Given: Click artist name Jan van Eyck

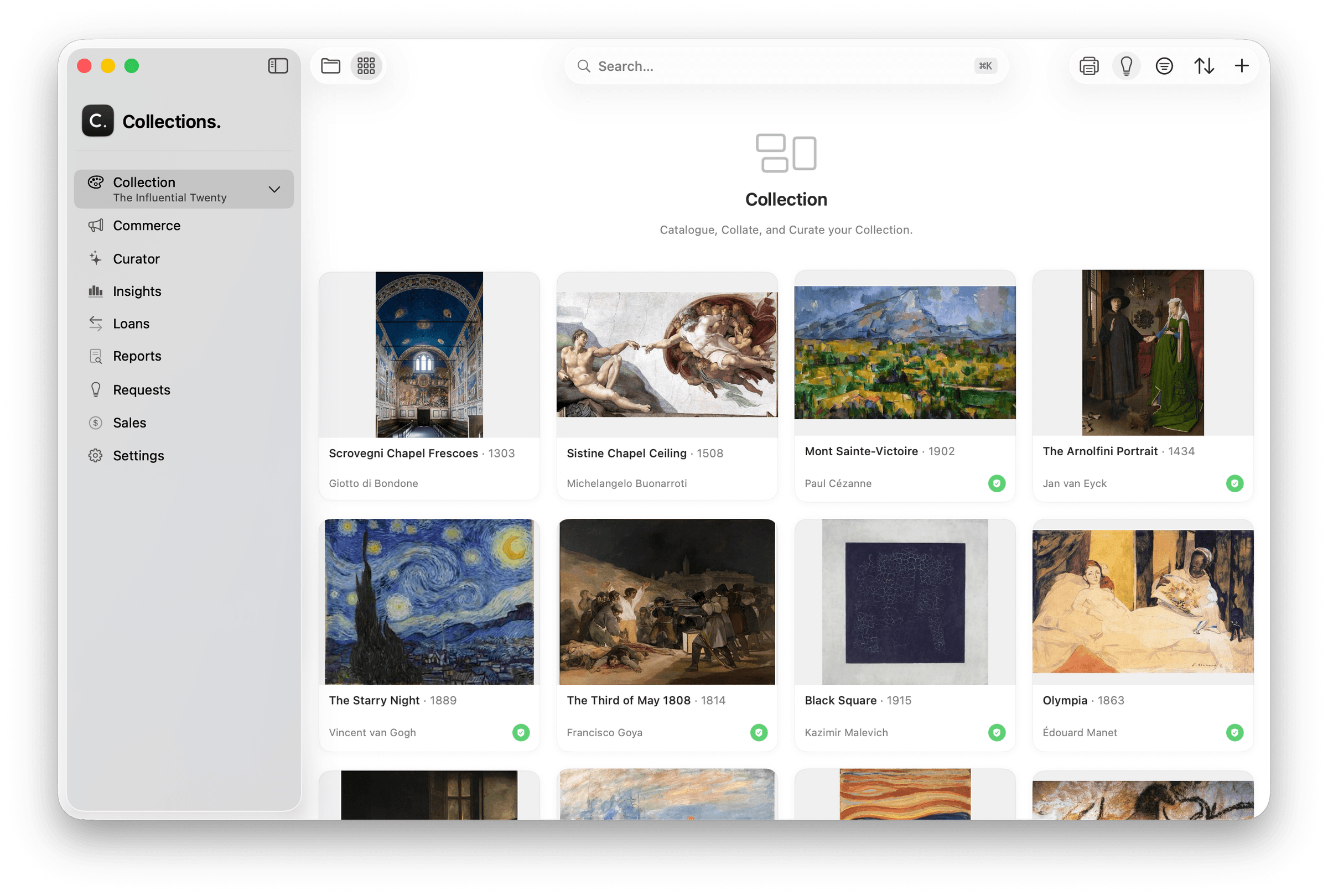Looking at the screenshot, I should coord(1074,484).
